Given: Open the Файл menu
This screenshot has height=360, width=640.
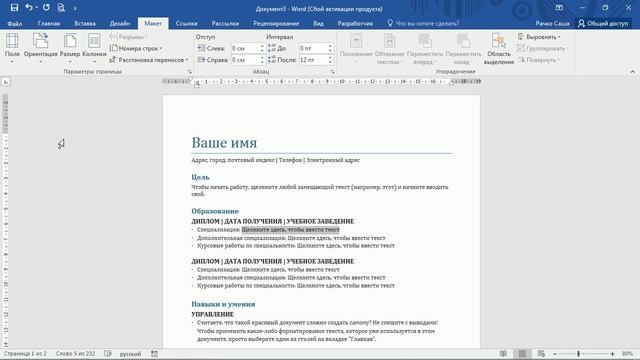Looking at the screenshot, I should [15, 24].
